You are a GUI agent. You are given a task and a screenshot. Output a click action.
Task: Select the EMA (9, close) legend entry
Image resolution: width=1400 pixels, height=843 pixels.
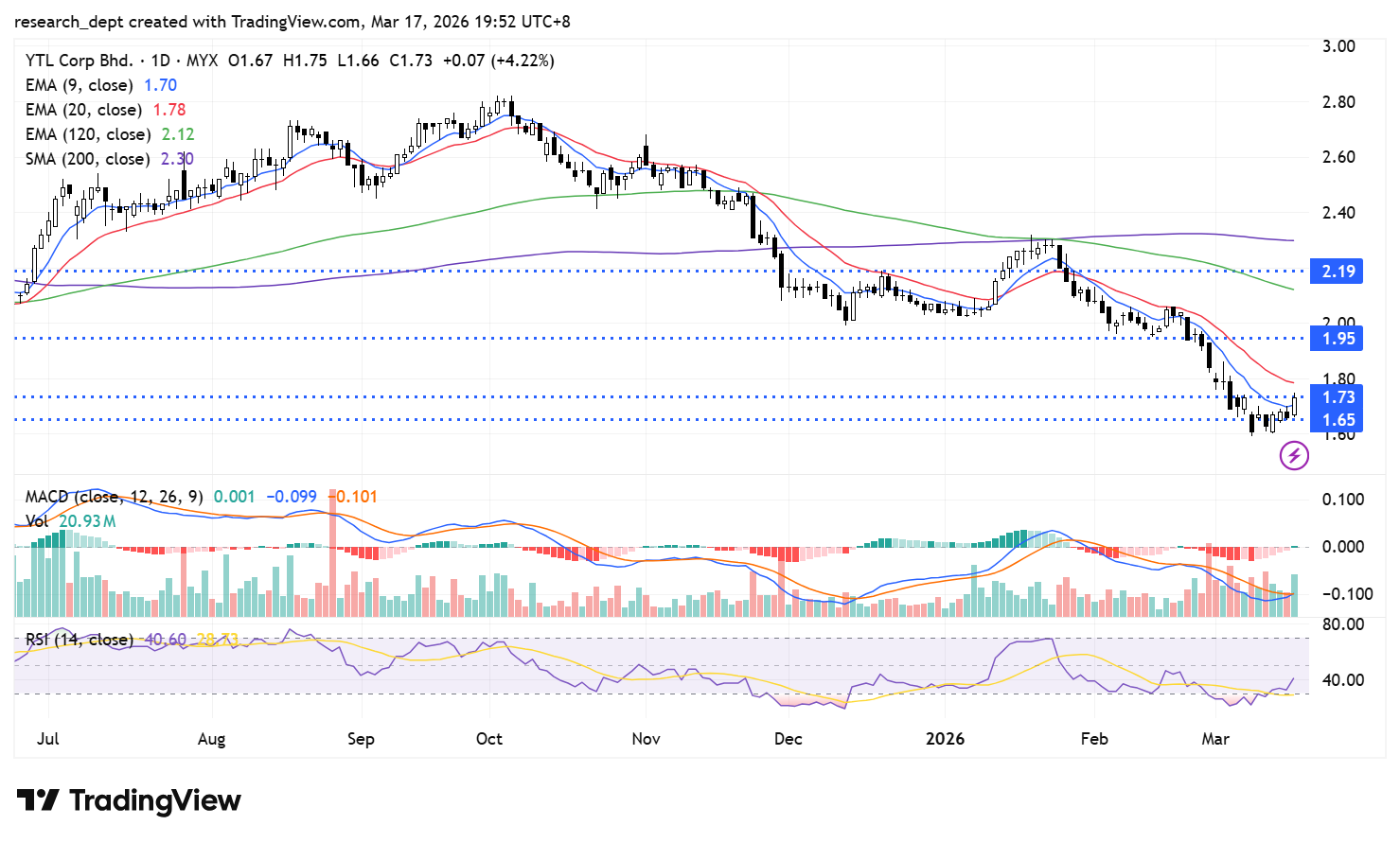80,85
